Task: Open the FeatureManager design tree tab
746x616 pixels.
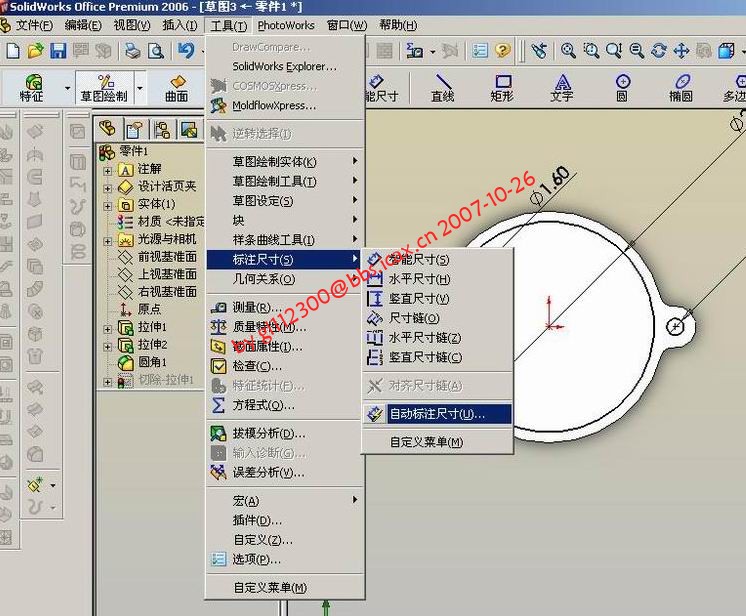Action: [108, 129]
